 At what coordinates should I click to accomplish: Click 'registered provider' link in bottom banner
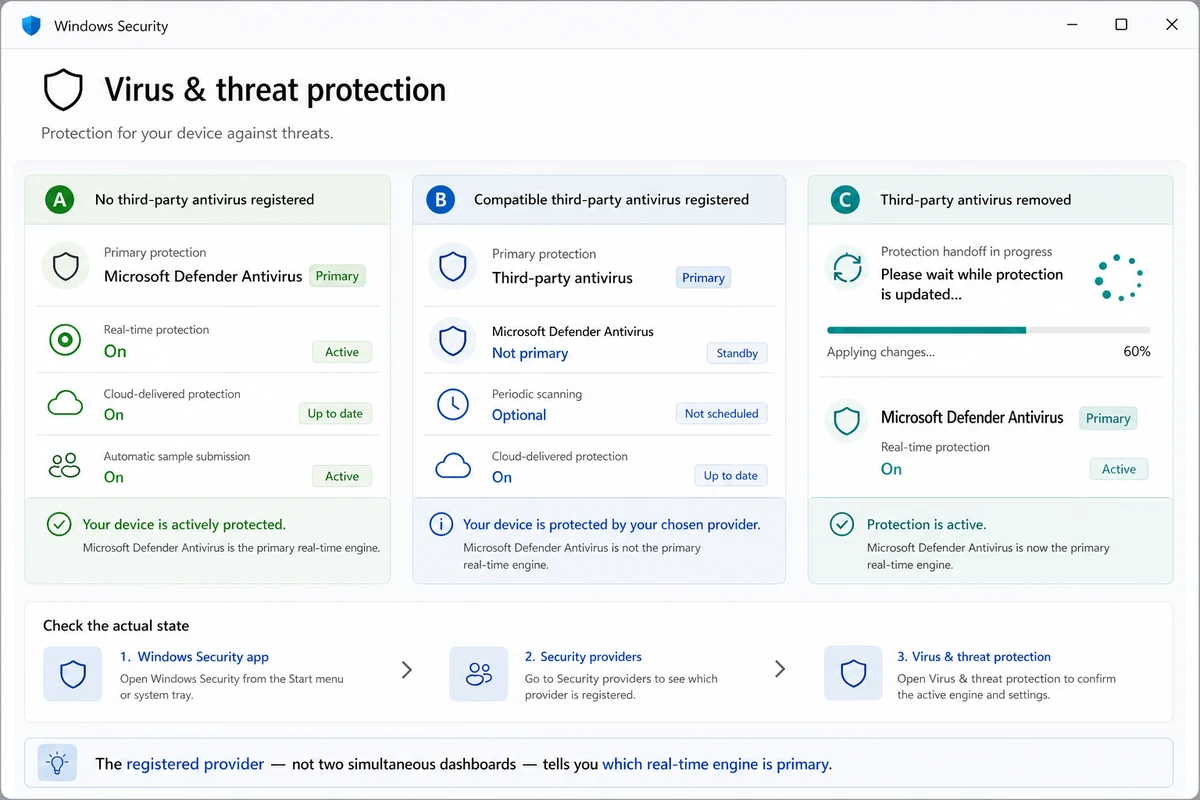pyautogui.click(x=195, y=764)
